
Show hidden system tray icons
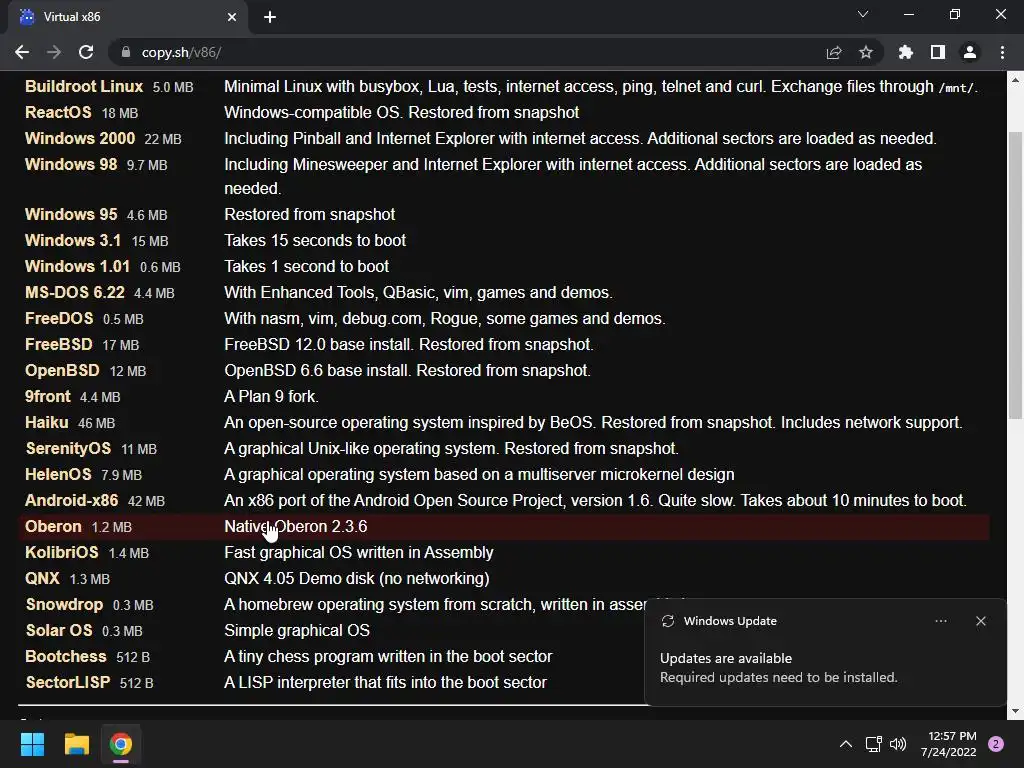point(846,744)
